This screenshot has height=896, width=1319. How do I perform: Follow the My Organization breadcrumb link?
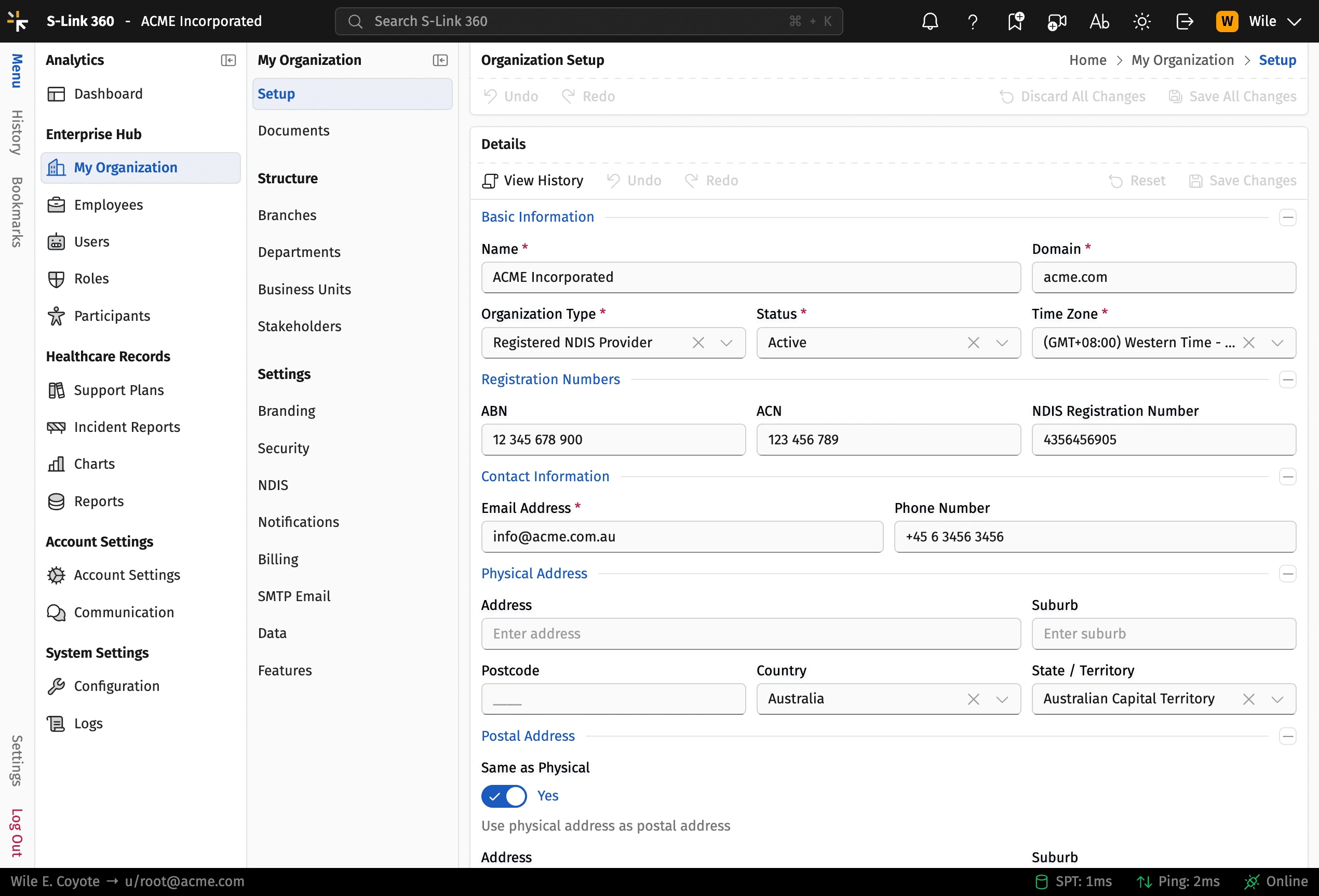(x=1182, y=60)
